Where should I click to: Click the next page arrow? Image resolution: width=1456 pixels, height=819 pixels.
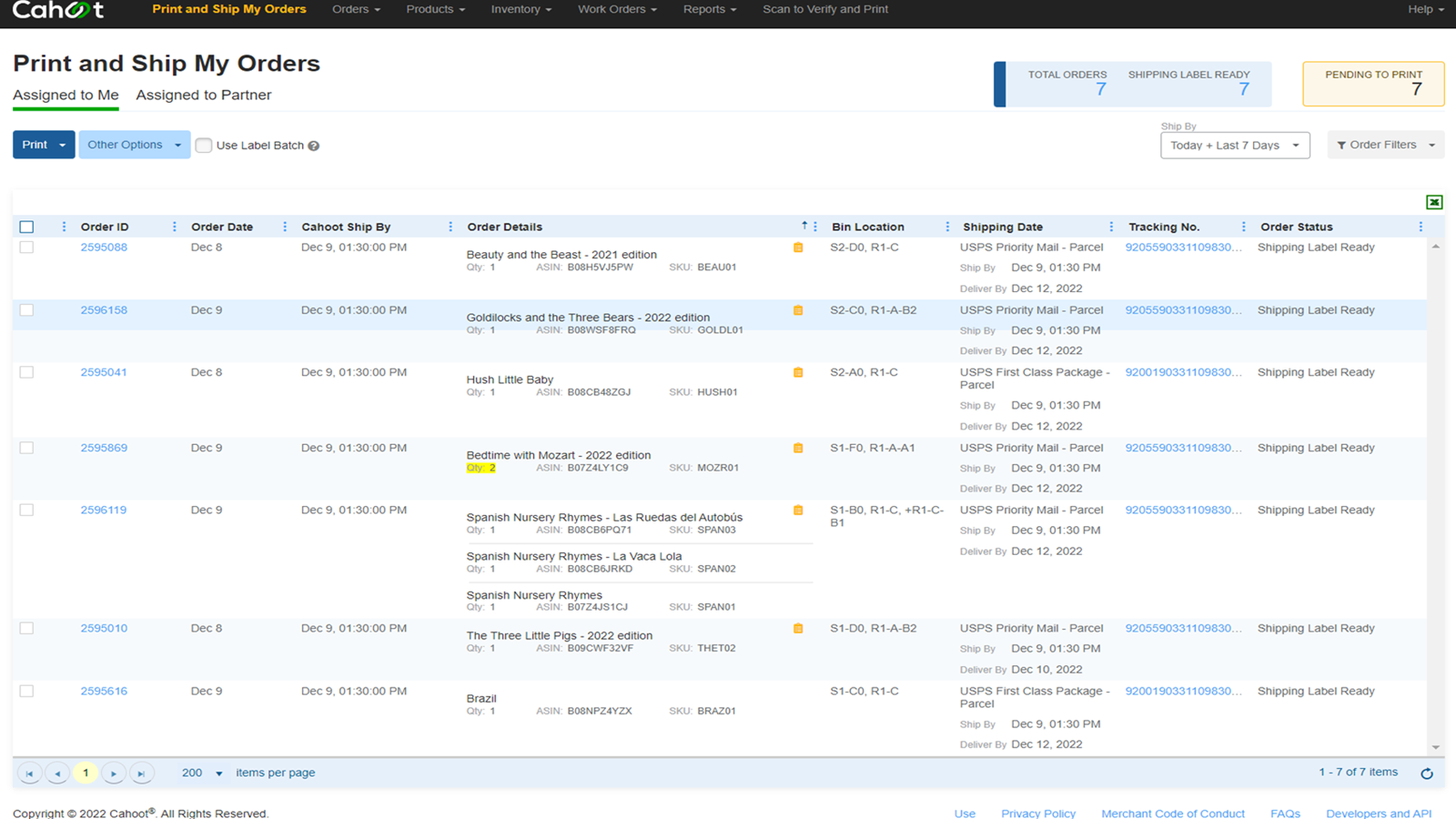(x=114, y=773)
